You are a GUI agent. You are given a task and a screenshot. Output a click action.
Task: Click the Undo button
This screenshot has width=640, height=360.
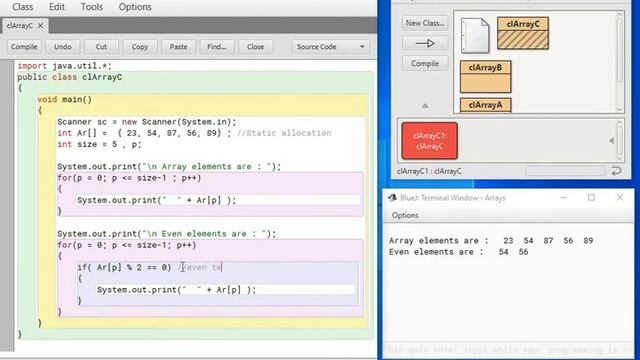pyautogui.click(x=63, y=47)
